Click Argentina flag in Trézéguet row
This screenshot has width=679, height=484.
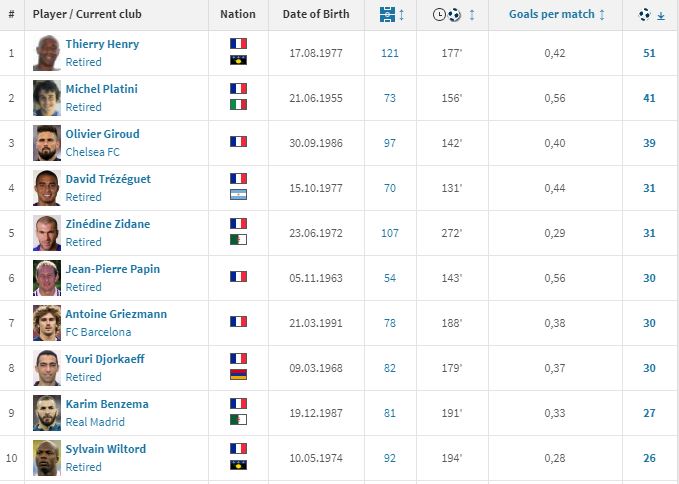[x=238, y=195]
